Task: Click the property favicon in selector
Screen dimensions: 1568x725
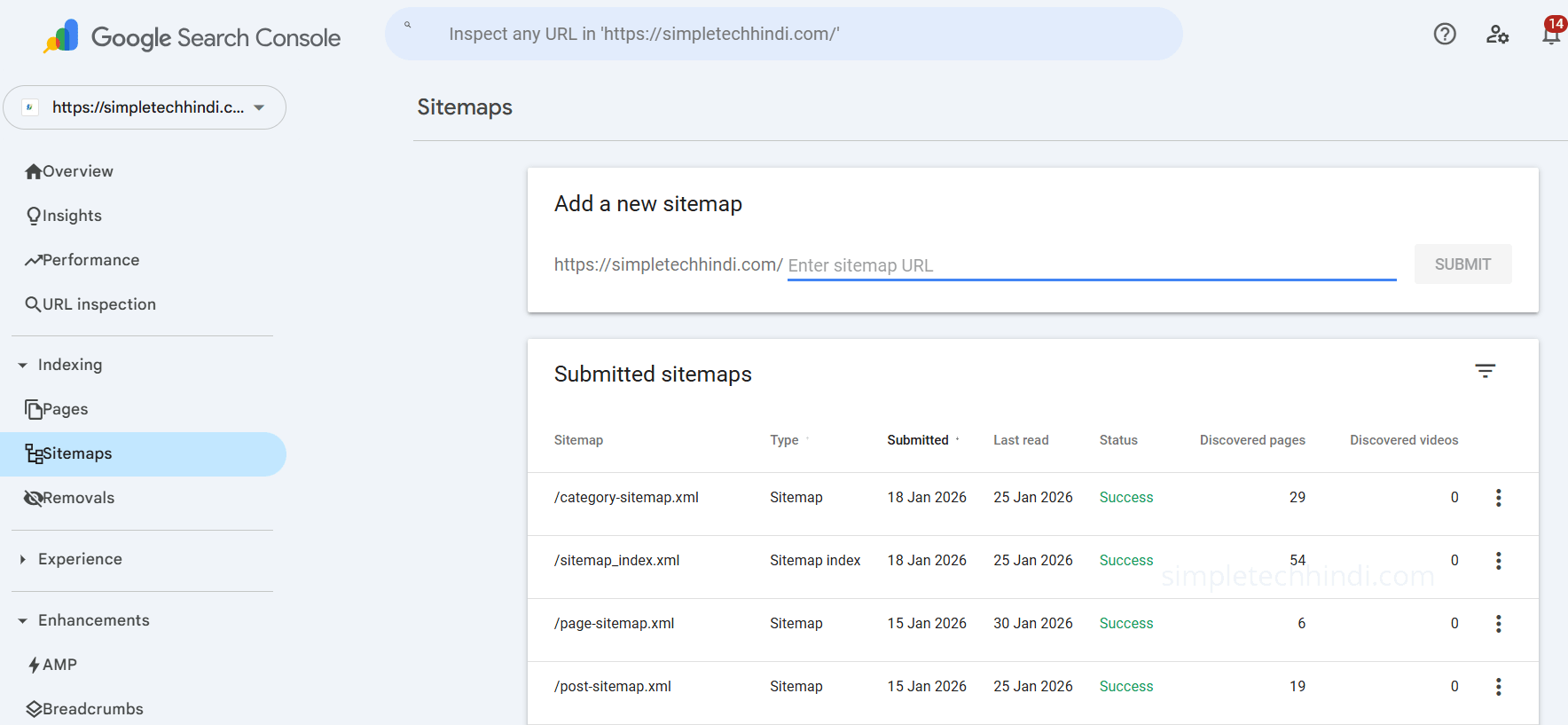Action: pos(30,107)
